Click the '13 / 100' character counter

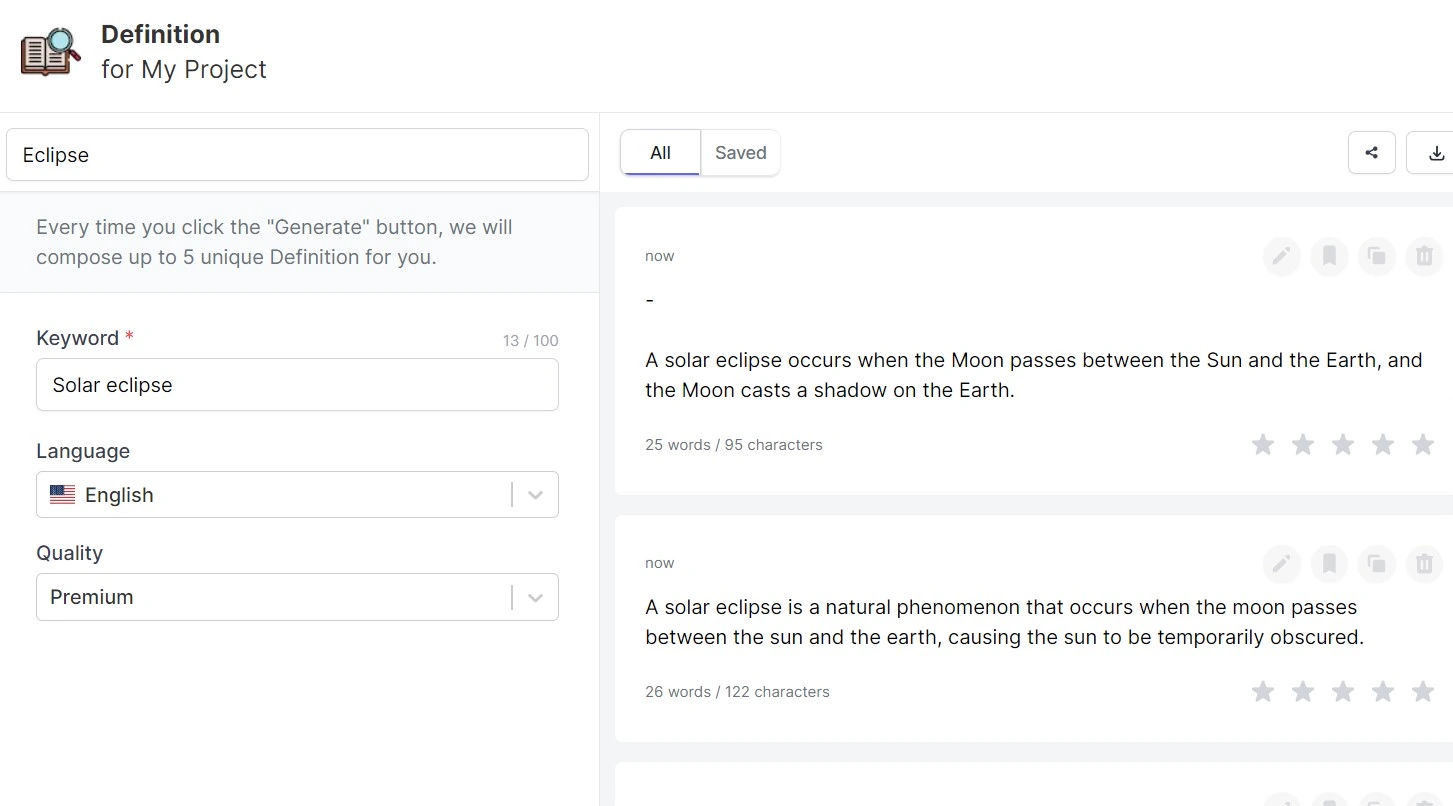pos(531,341)
